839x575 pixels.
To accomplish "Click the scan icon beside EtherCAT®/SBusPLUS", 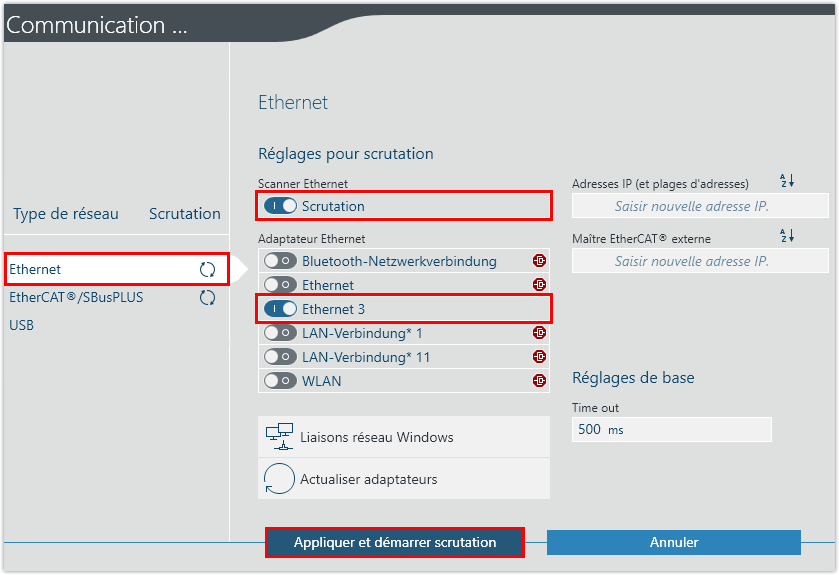I will click(207, 298).
